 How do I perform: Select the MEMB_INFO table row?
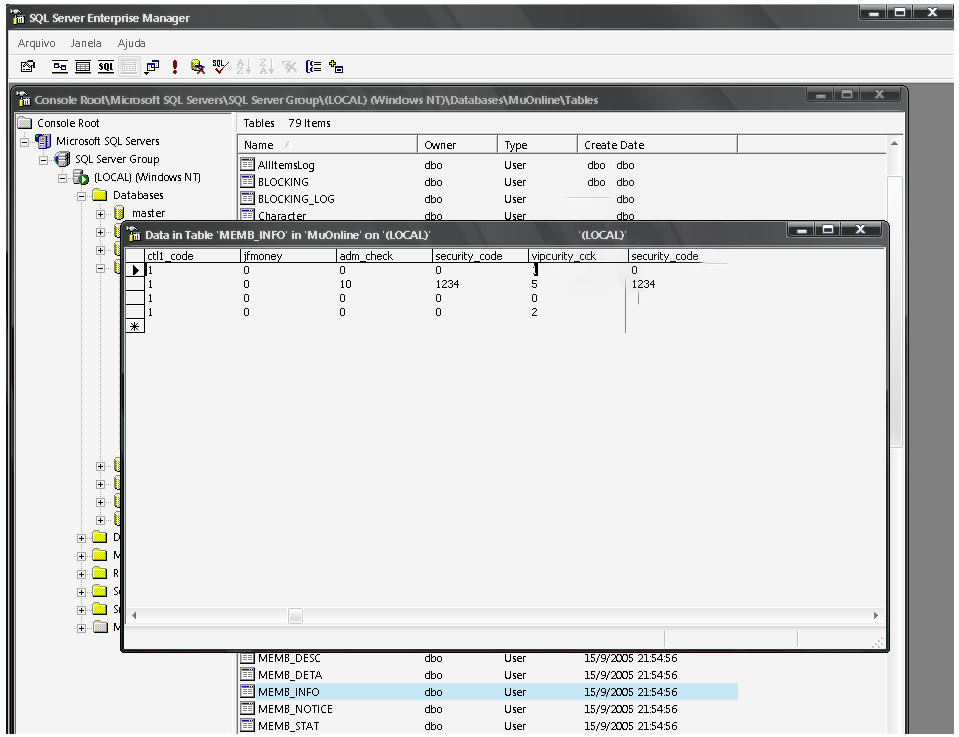click(x=288, y=692)
